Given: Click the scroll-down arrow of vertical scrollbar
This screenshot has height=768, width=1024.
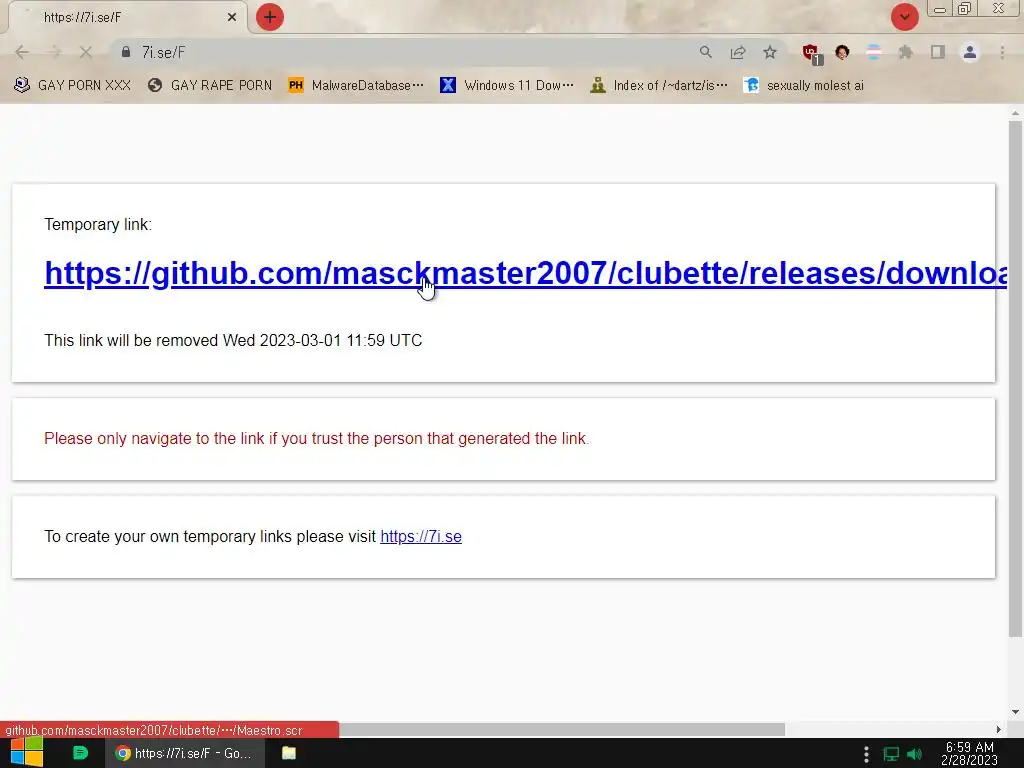Looking at the screenshot, I should [x=1015, y=712].
